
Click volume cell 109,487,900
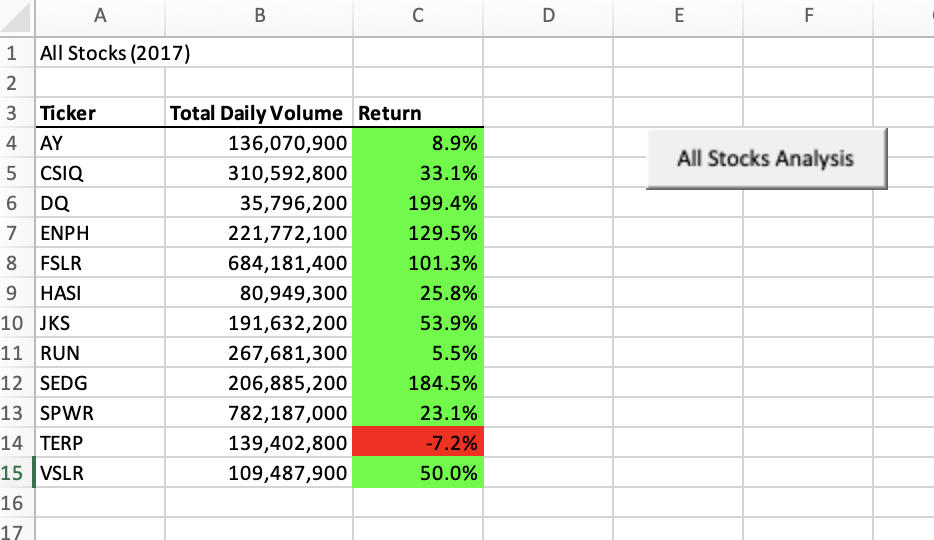click(x=259, y=473)
